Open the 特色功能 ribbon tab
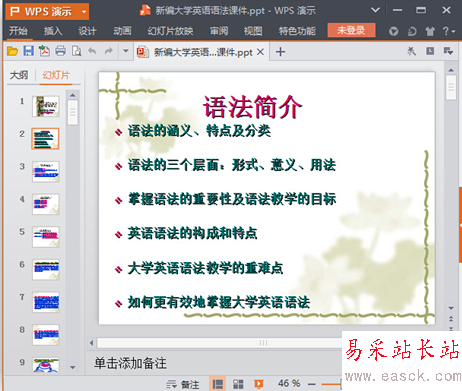This screenshot has width=462, height=391. point(297,31)
